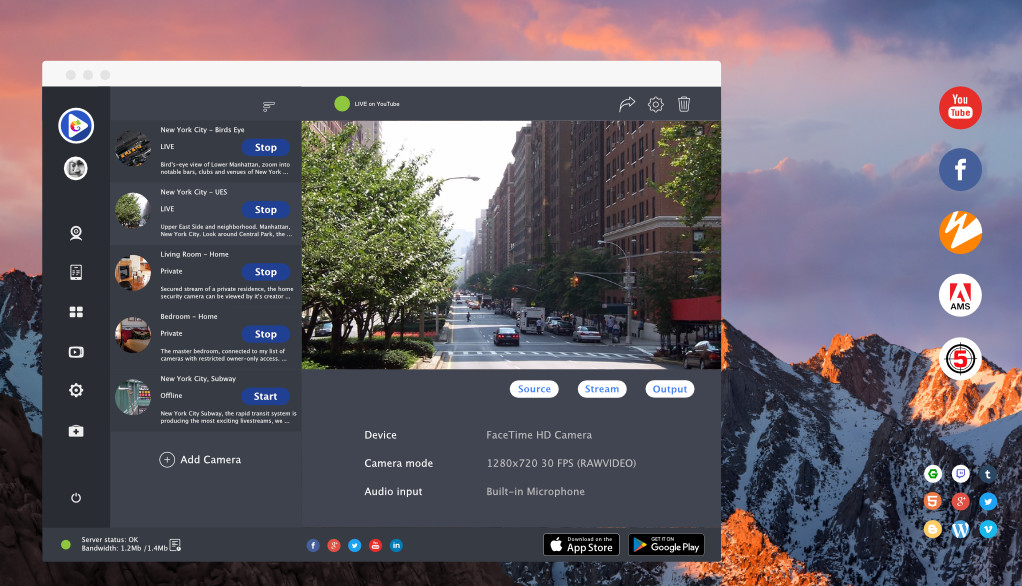
Task: Click Get it on Google Play badge
Action: point(666,544)
